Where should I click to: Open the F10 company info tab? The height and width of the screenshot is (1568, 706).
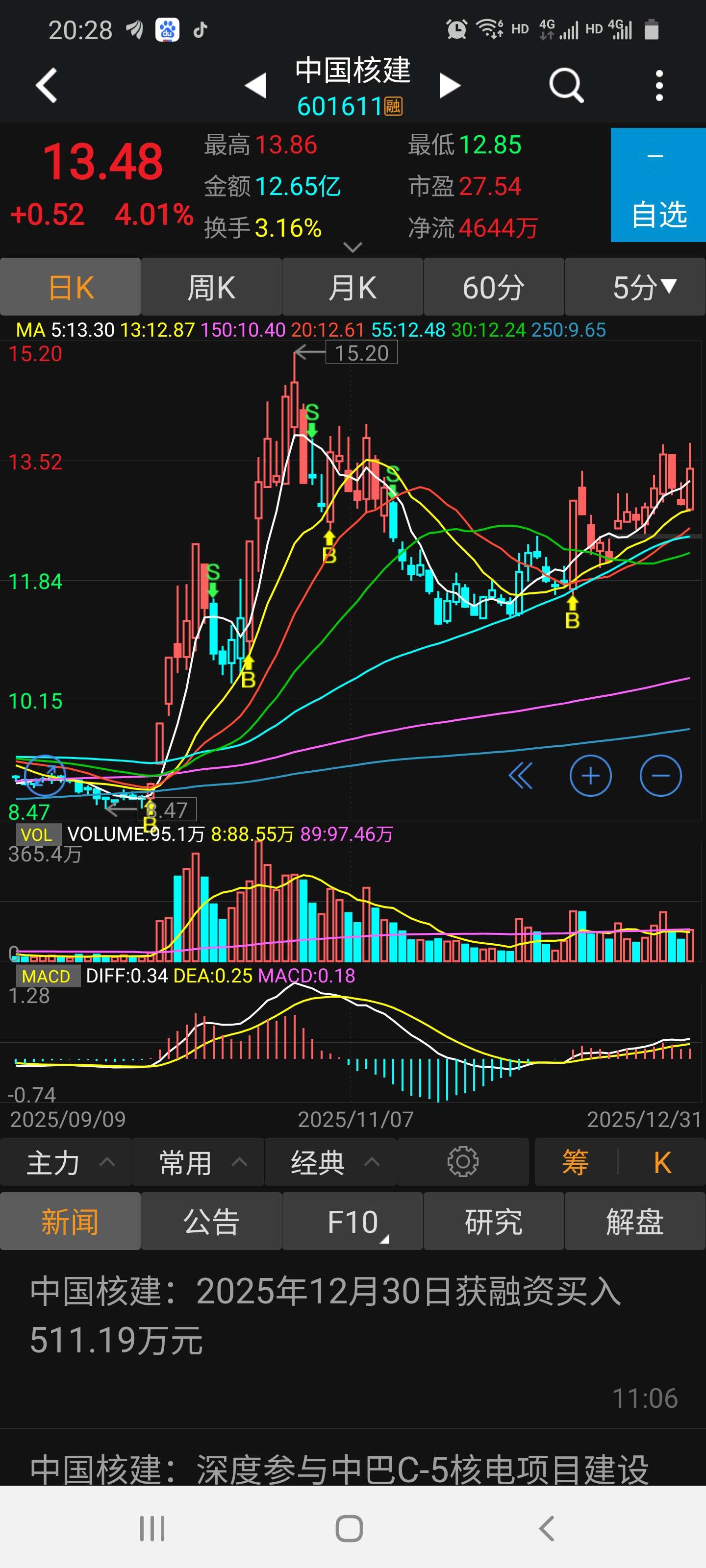click(353, 1221)
